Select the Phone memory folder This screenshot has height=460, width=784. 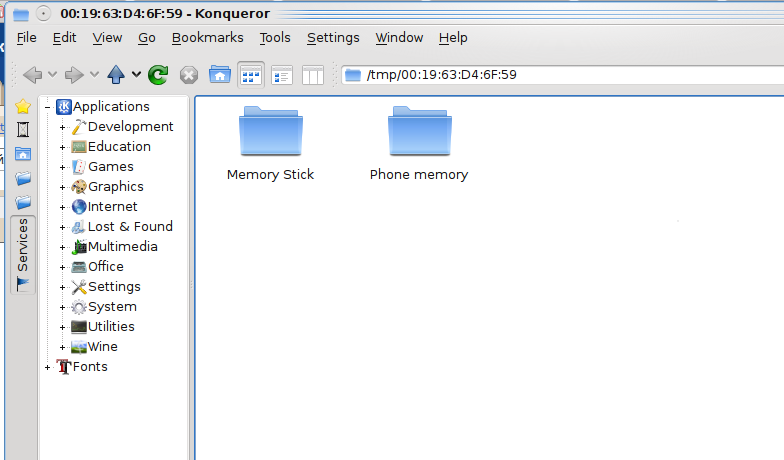(x=419, y=144)
